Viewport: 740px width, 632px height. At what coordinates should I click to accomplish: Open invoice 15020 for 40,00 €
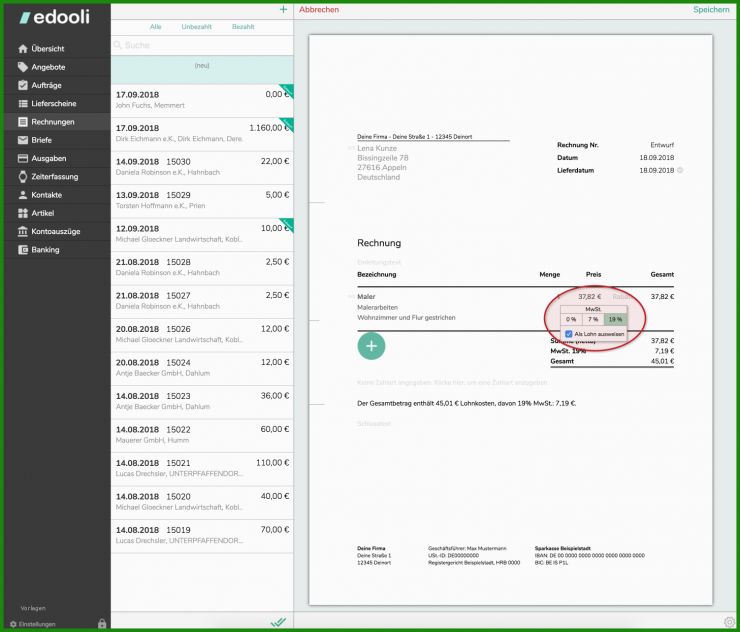202,502
